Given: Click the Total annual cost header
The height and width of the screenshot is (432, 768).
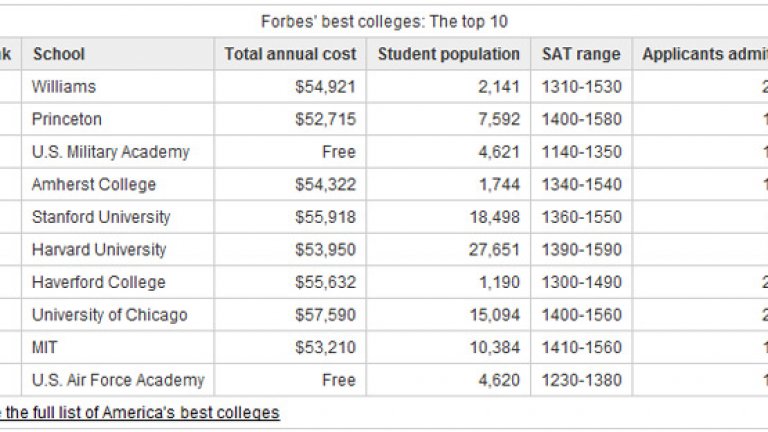Looking at the screenshot, I should click(290, 54).
